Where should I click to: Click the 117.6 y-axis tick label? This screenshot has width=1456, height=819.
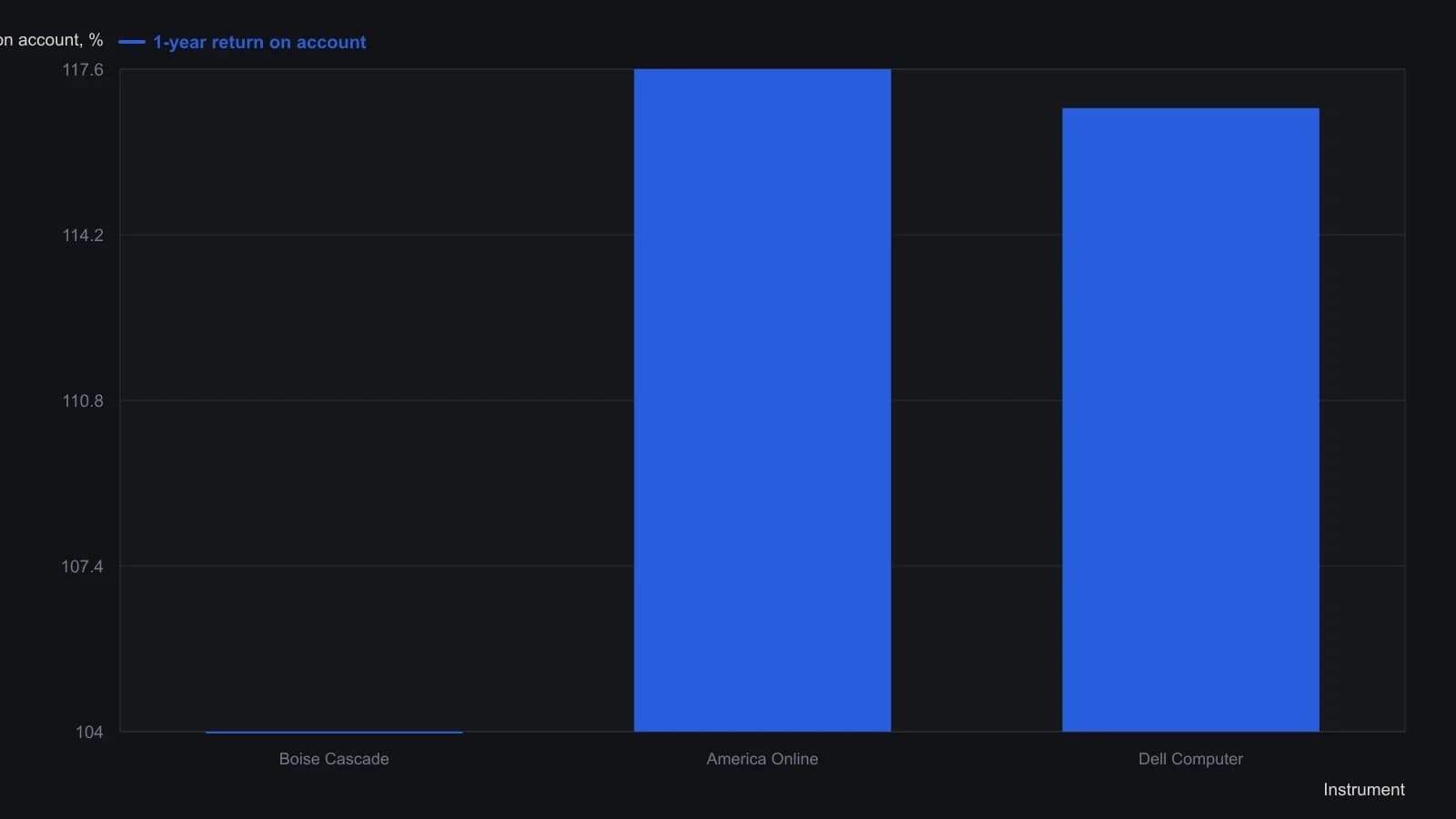pyautogui.click(x=83, y=70)
